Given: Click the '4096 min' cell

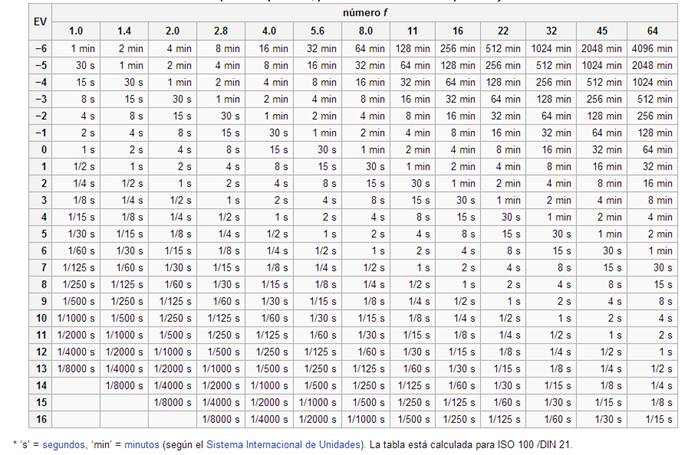Looking at the screenshot, I should [x=653, y=47].
